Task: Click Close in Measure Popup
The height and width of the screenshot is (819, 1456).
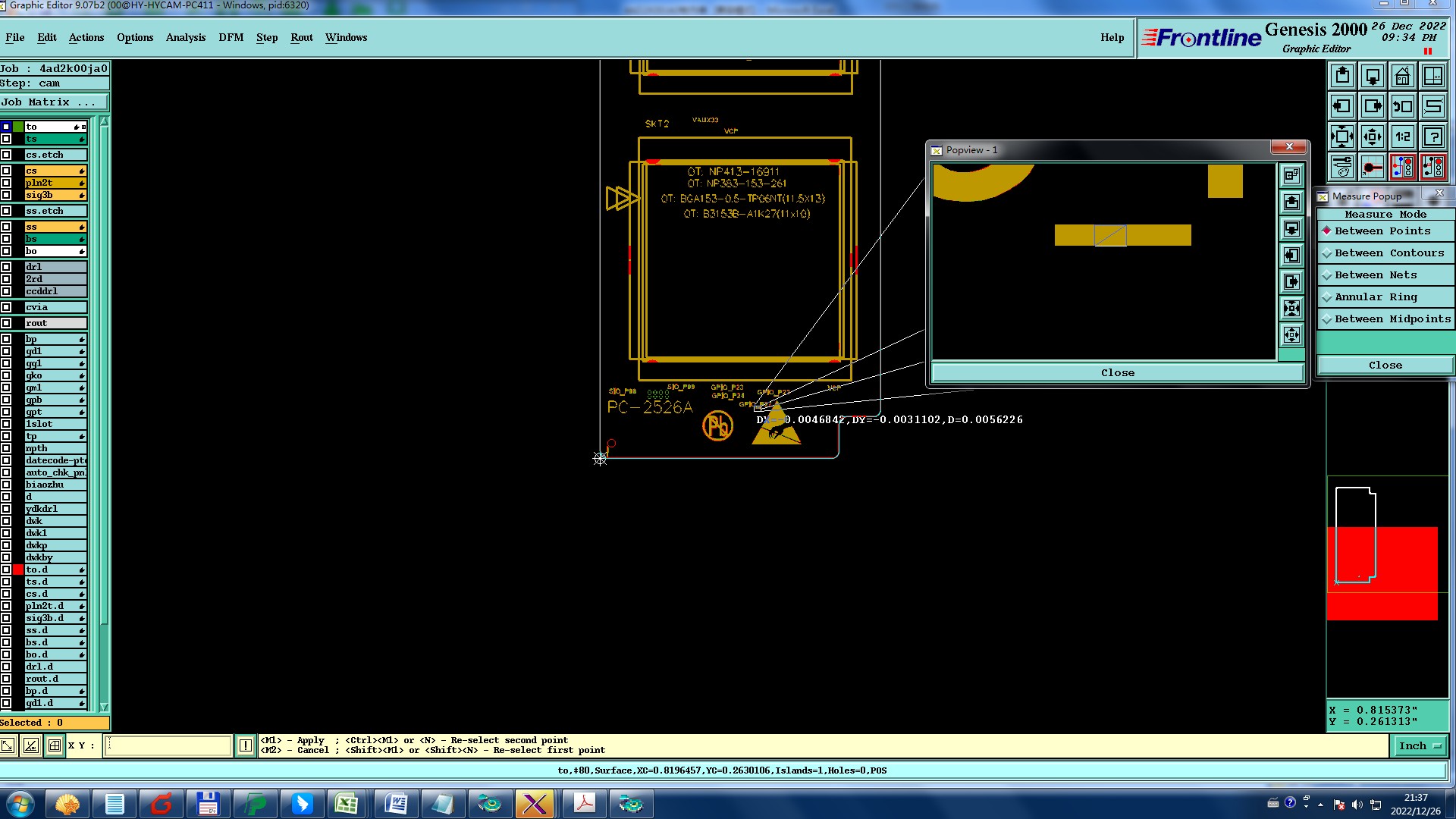Action: click(1385, 366)
